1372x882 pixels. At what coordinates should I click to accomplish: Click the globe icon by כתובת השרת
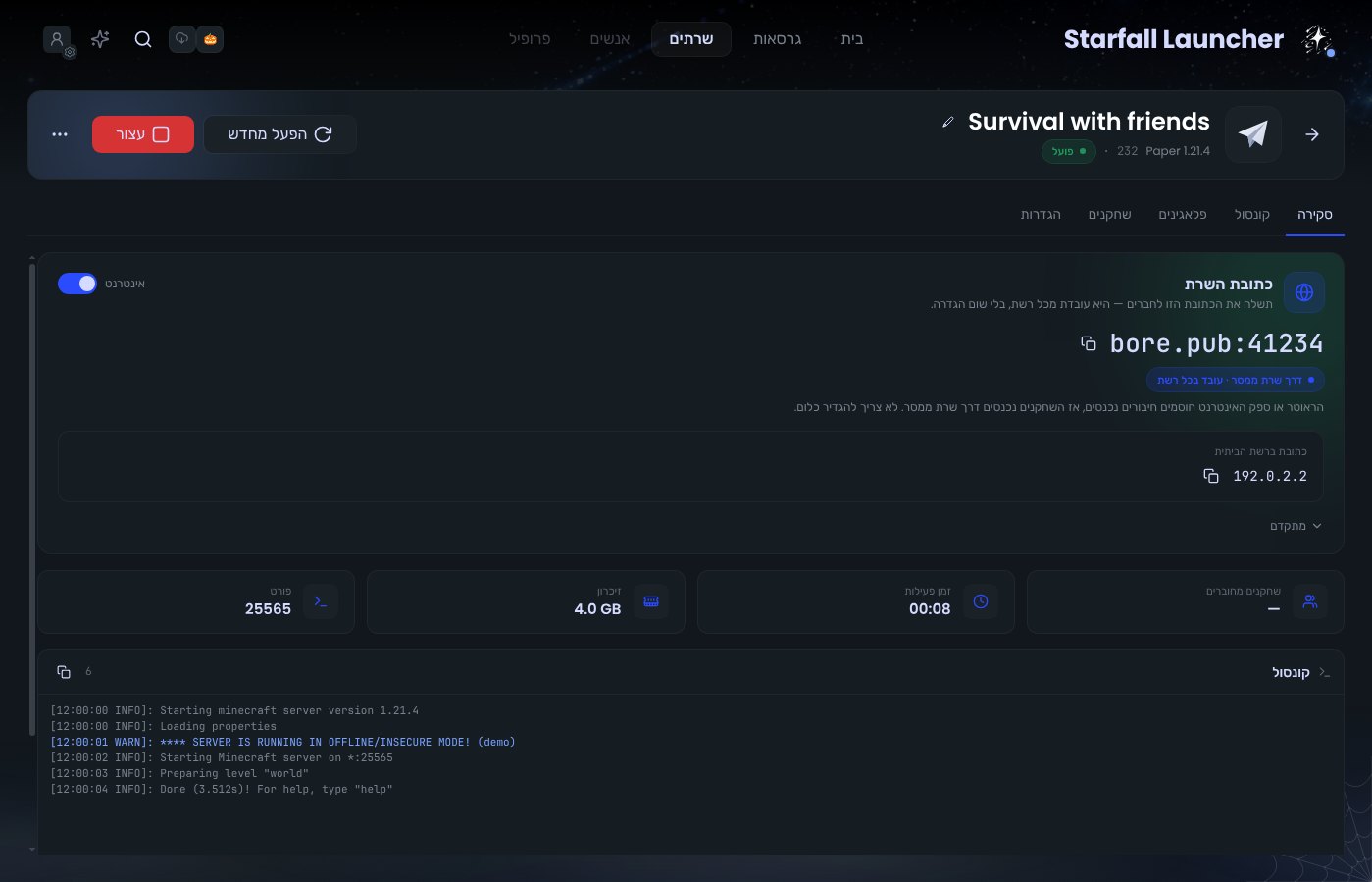point(1304,292)
